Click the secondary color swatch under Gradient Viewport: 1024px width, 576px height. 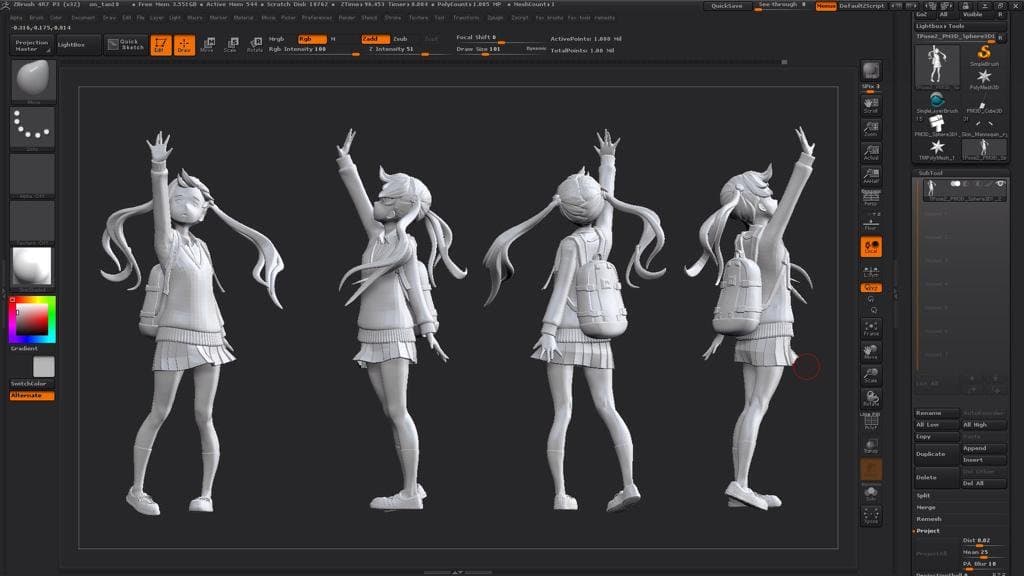click(44, 366)
